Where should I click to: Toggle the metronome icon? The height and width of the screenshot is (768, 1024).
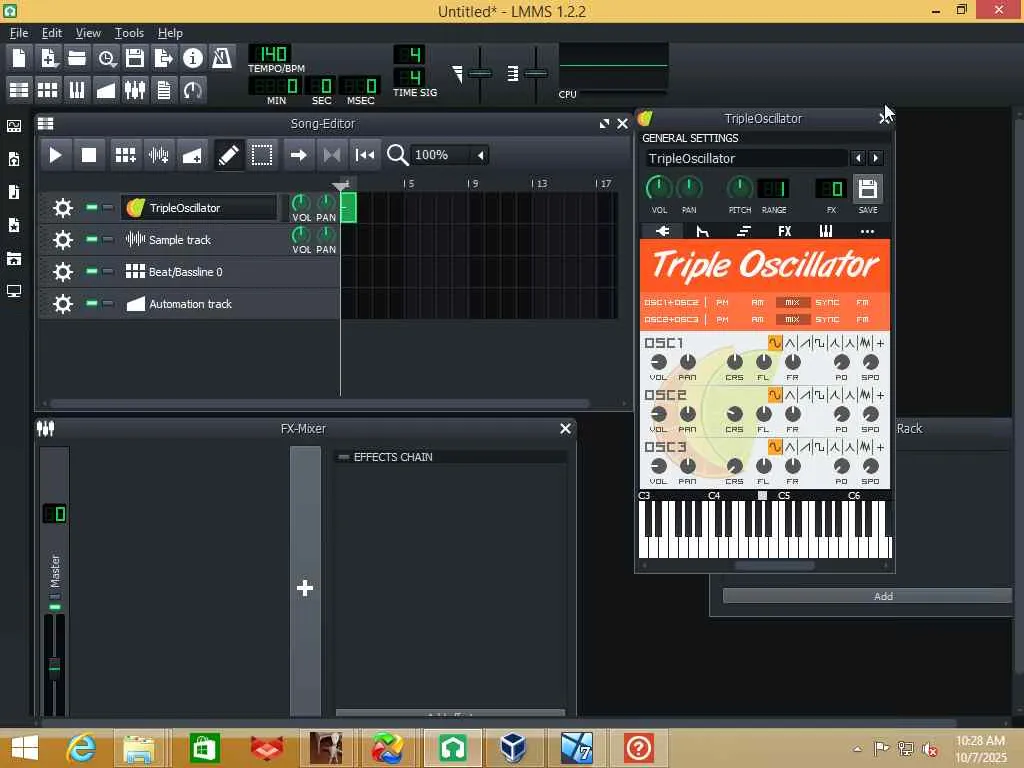(x=221, y=58)
